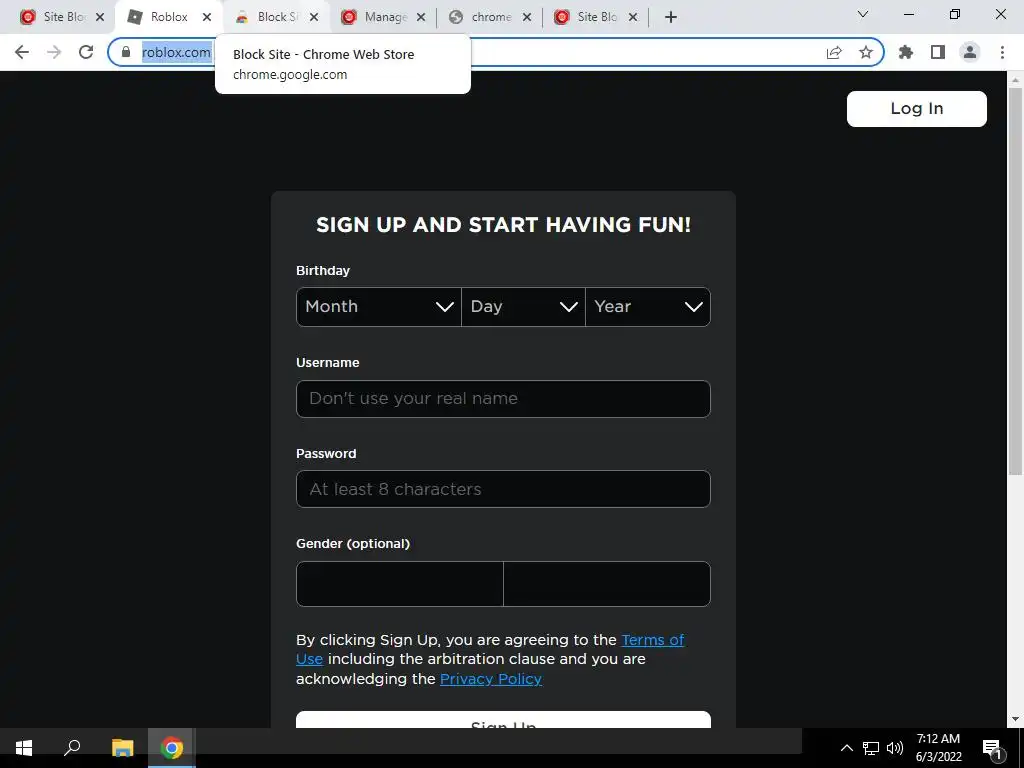
Task: Switch to the last Site Blo tab
Action: (597, 17)
